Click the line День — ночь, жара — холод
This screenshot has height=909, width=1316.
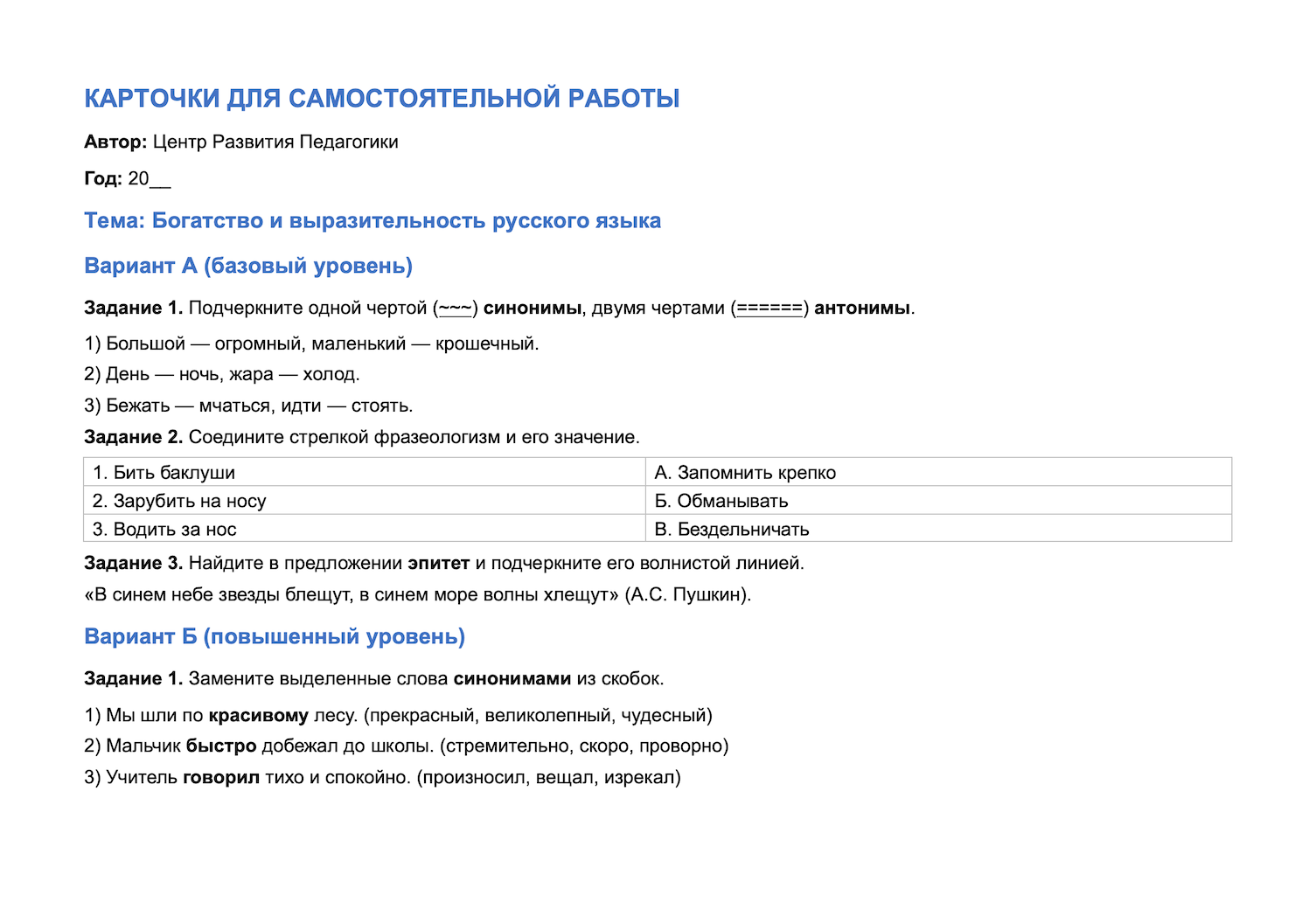click(x=222, y=374)
